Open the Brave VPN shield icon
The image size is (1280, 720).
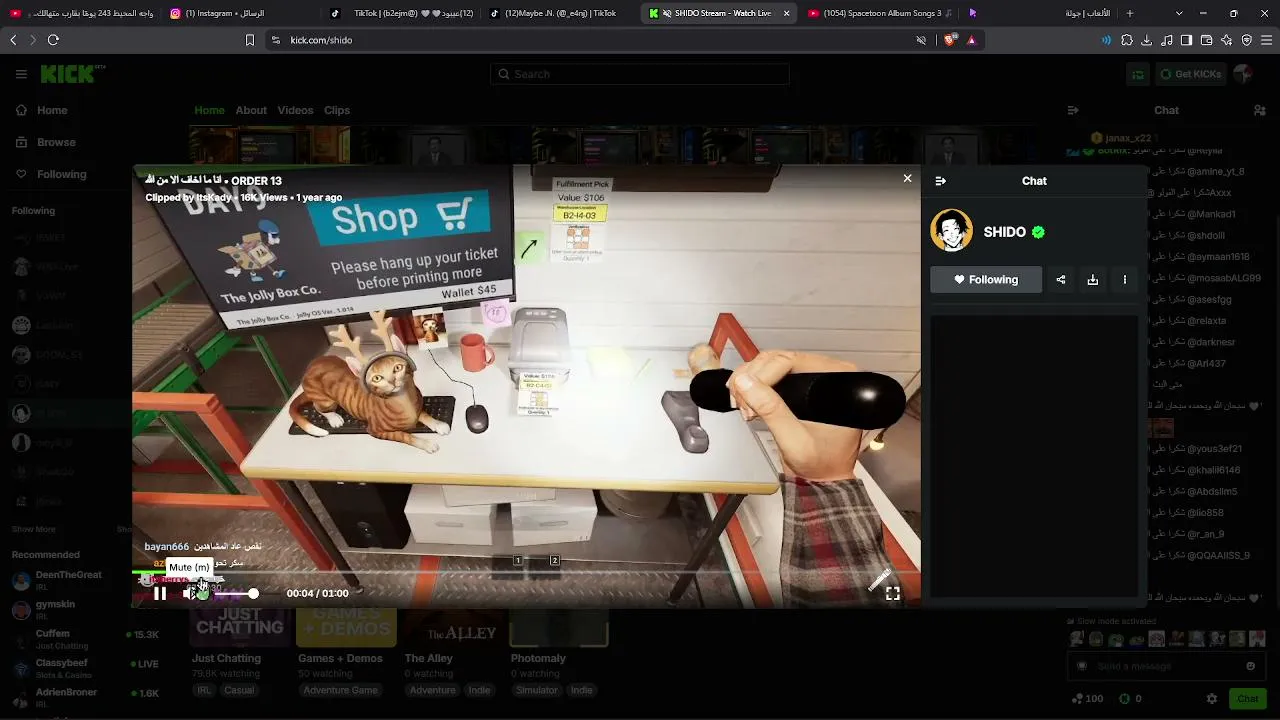tap(1247, 40)
